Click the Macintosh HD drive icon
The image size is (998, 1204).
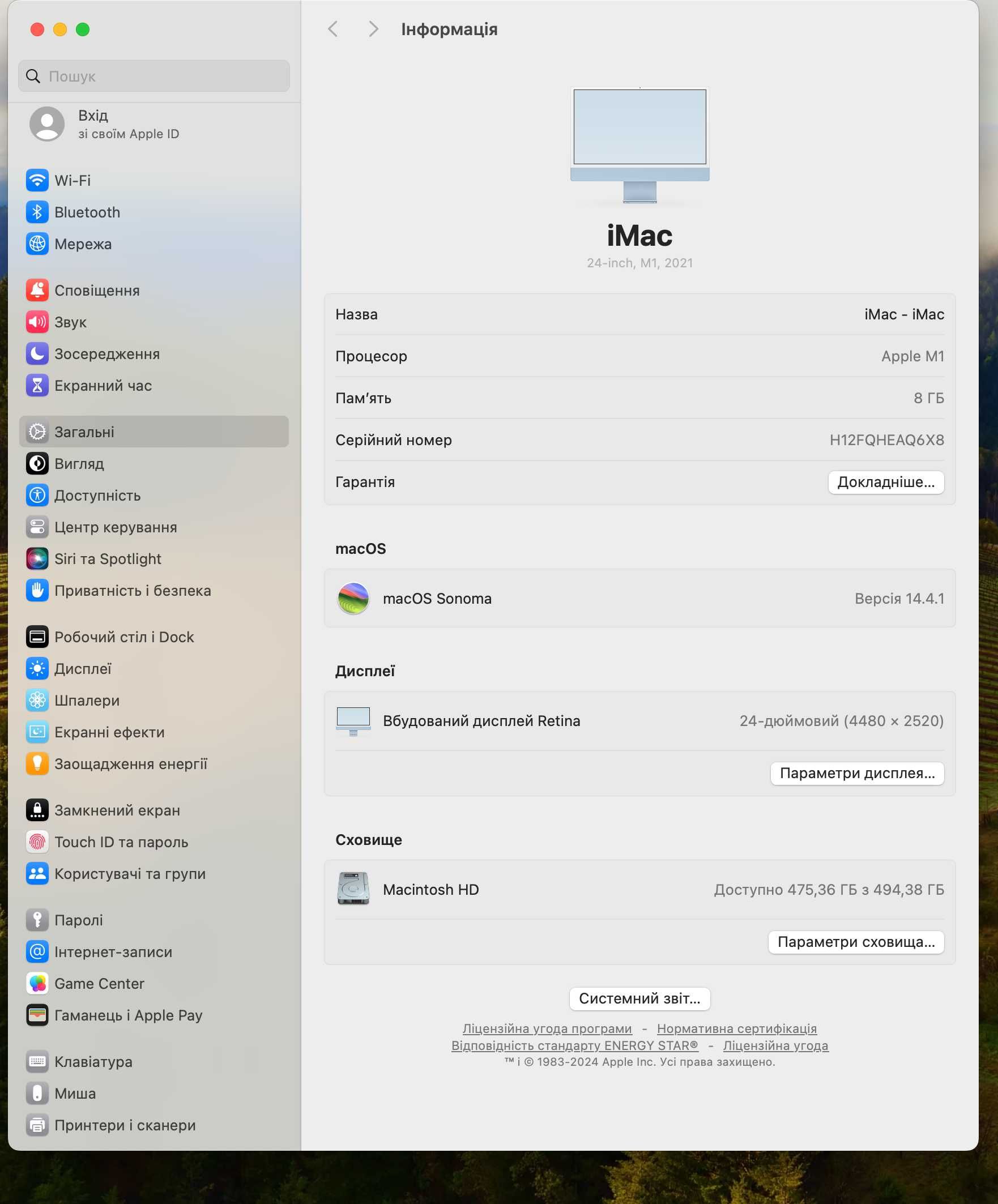click(x=353, y=889)
